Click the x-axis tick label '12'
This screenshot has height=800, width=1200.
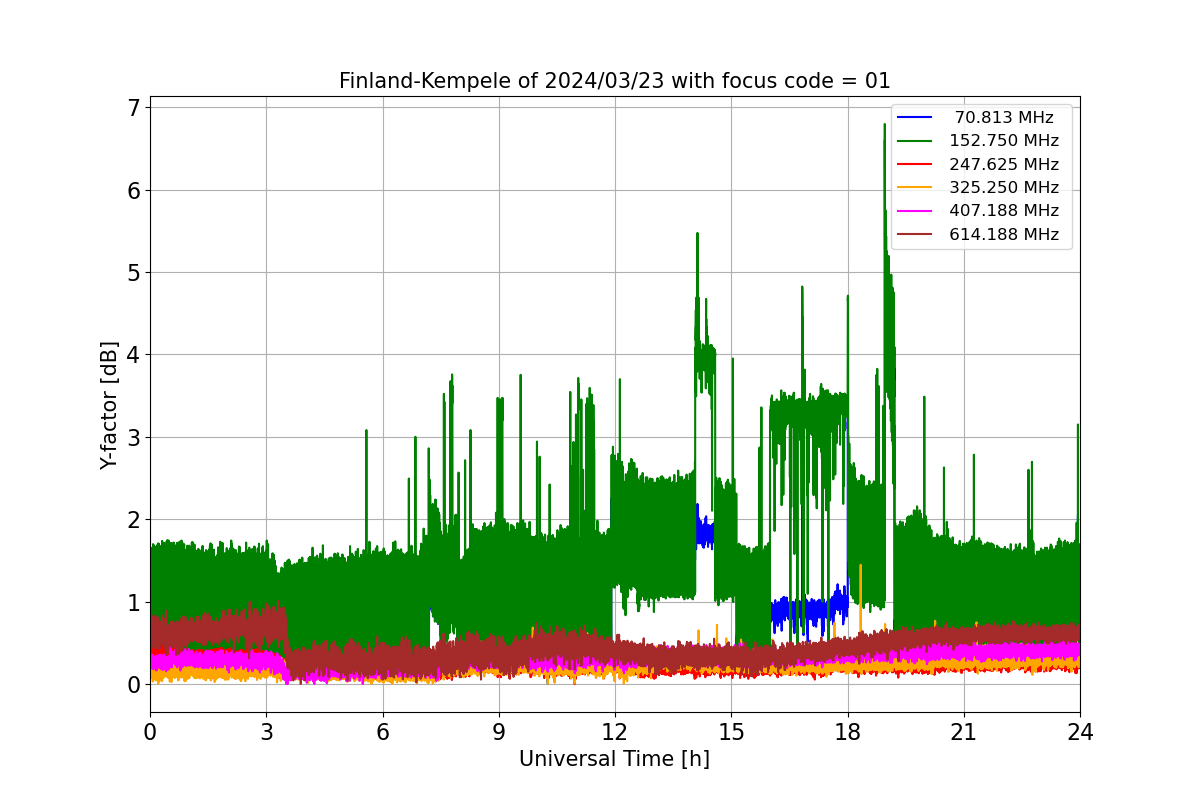pos(615,732)
